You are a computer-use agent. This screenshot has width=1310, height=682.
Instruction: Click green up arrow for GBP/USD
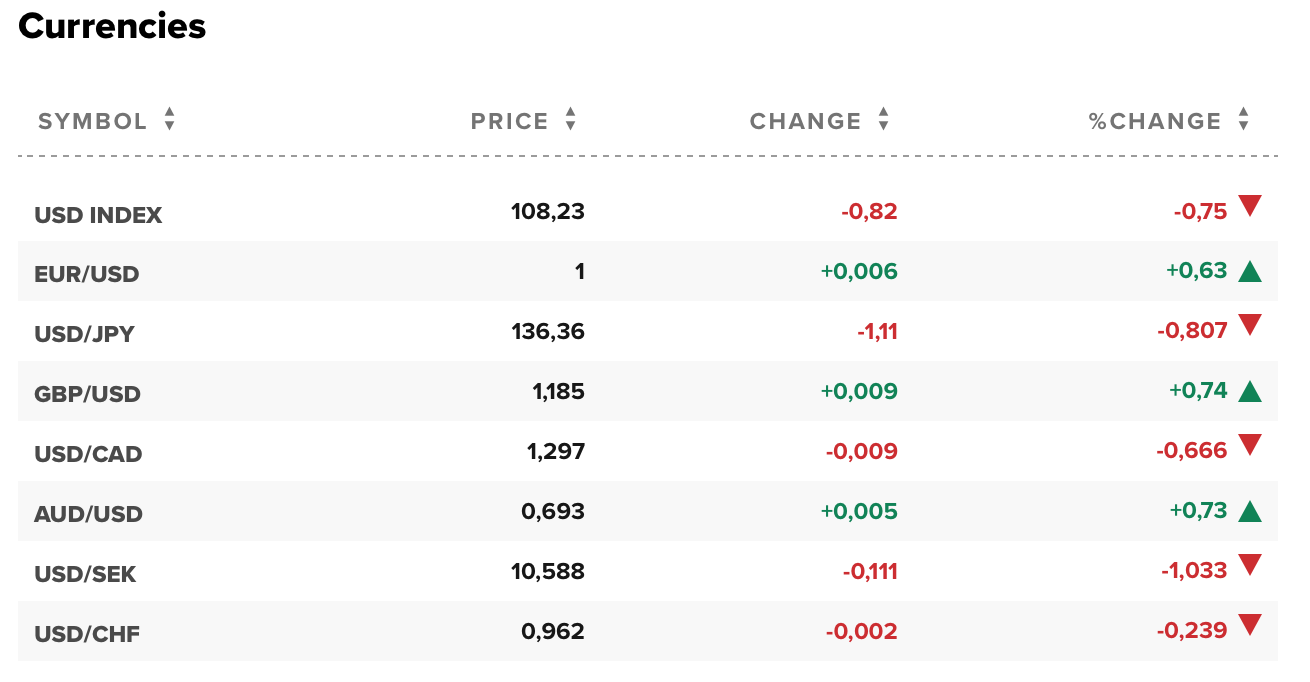click(x=1250, y=391)
